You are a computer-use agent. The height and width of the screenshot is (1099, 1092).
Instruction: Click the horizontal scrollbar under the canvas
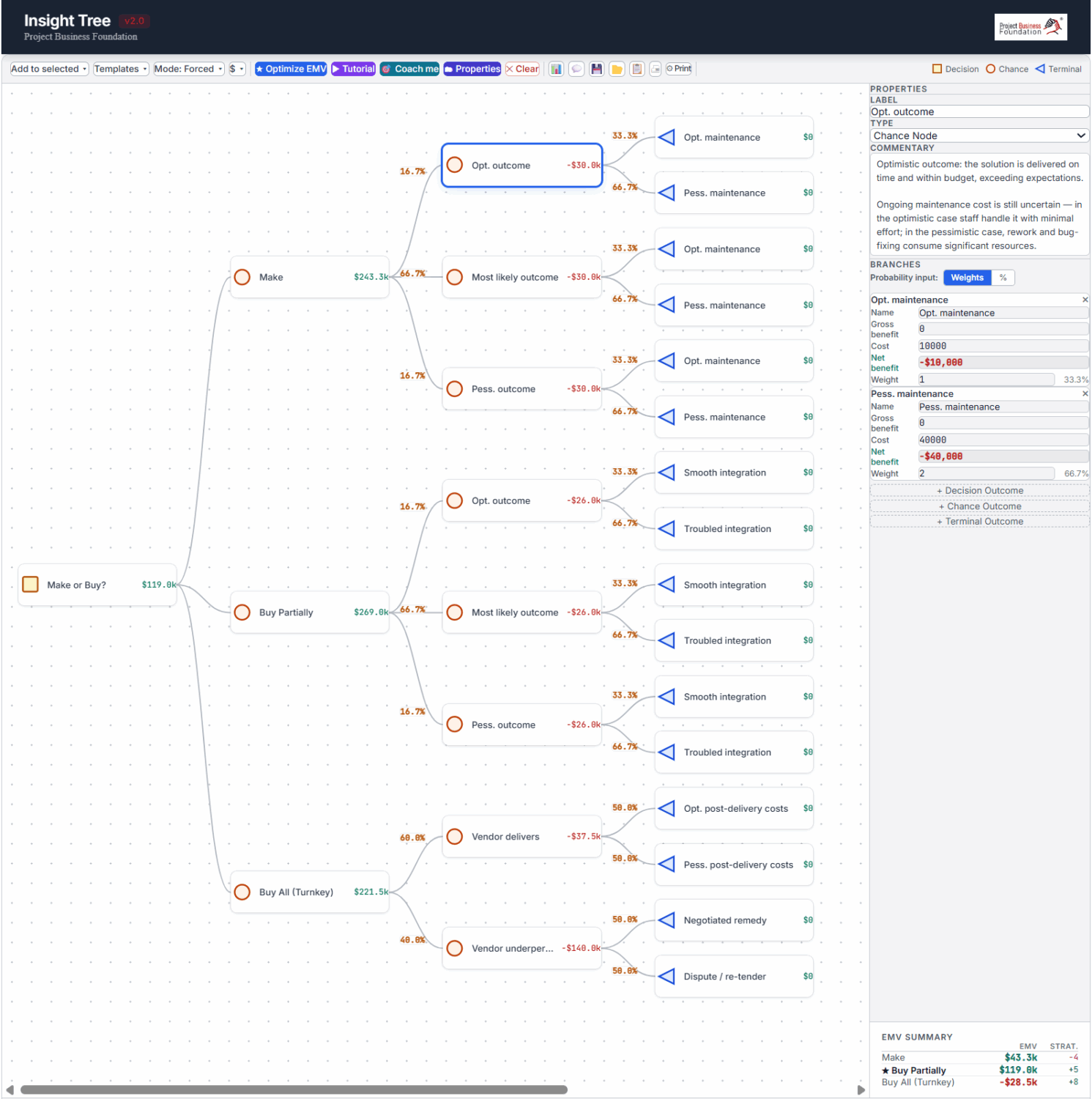pos(293,1089)
